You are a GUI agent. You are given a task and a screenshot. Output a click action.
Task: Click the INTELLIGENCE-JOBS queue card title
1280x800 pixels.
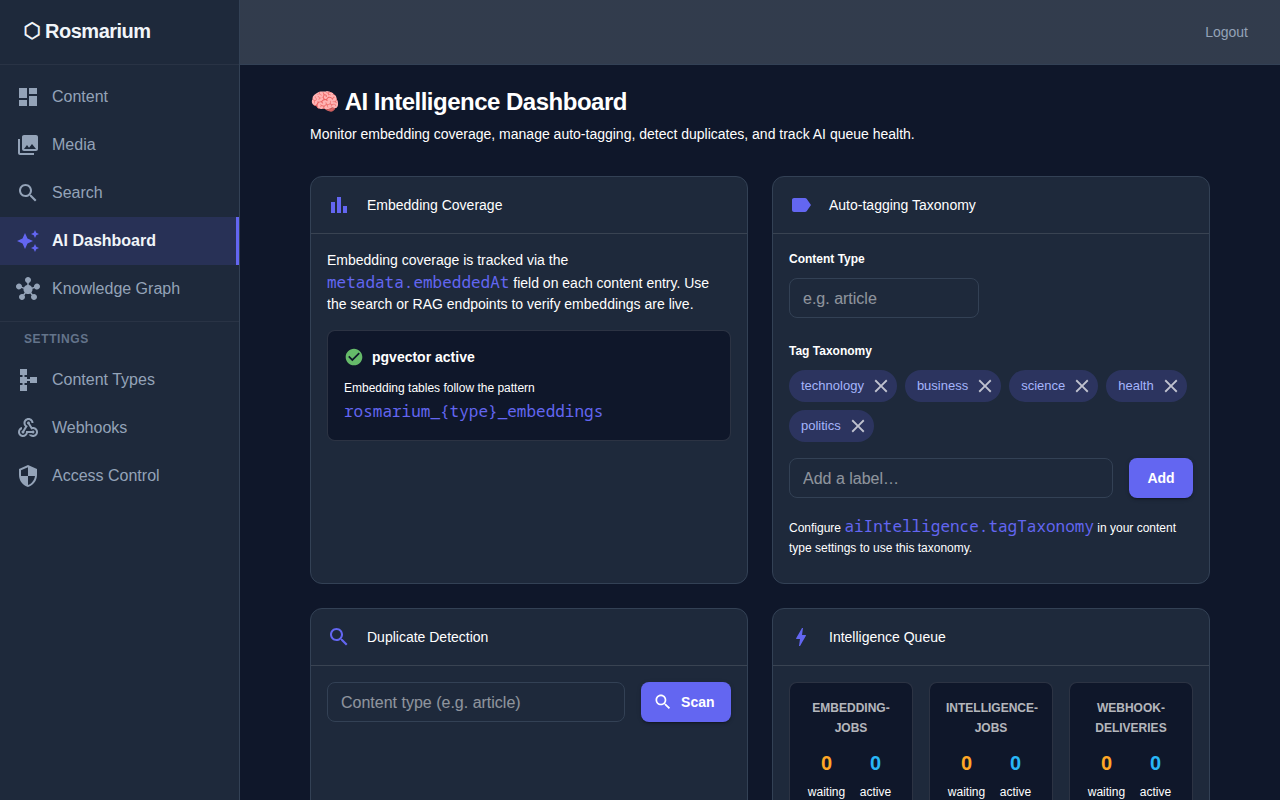coord(991,717)
